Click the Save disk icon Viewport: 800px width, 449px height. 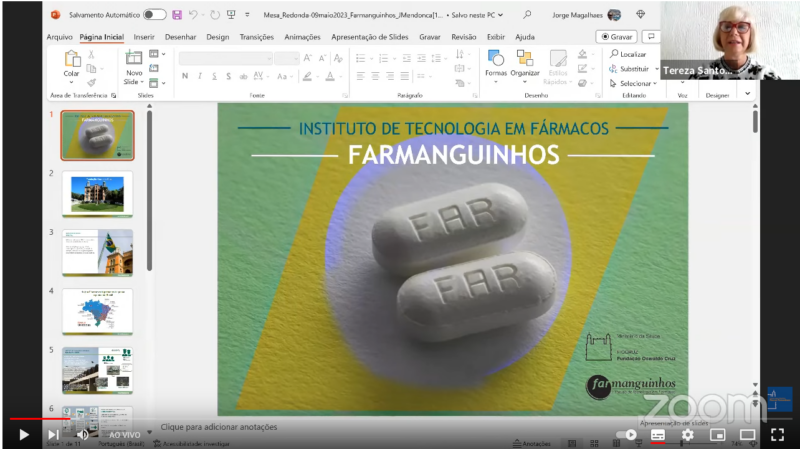pos(177,15)
